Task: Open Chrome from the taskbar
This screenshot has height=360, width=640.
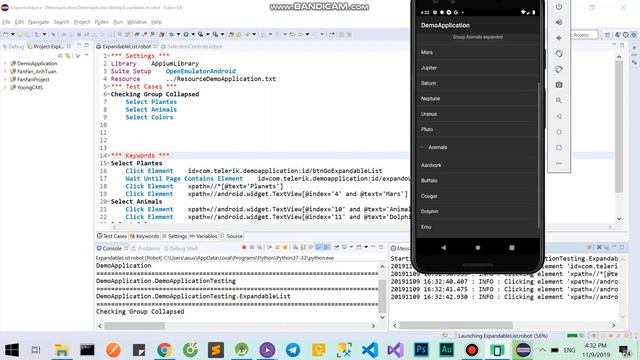Action: click(x=164, y=350)
